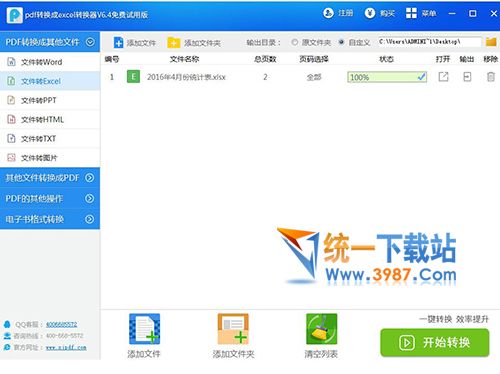Choose 文件转图片 conversion mode
This screenshot has height=374, width=500.
tap(50, 157)
